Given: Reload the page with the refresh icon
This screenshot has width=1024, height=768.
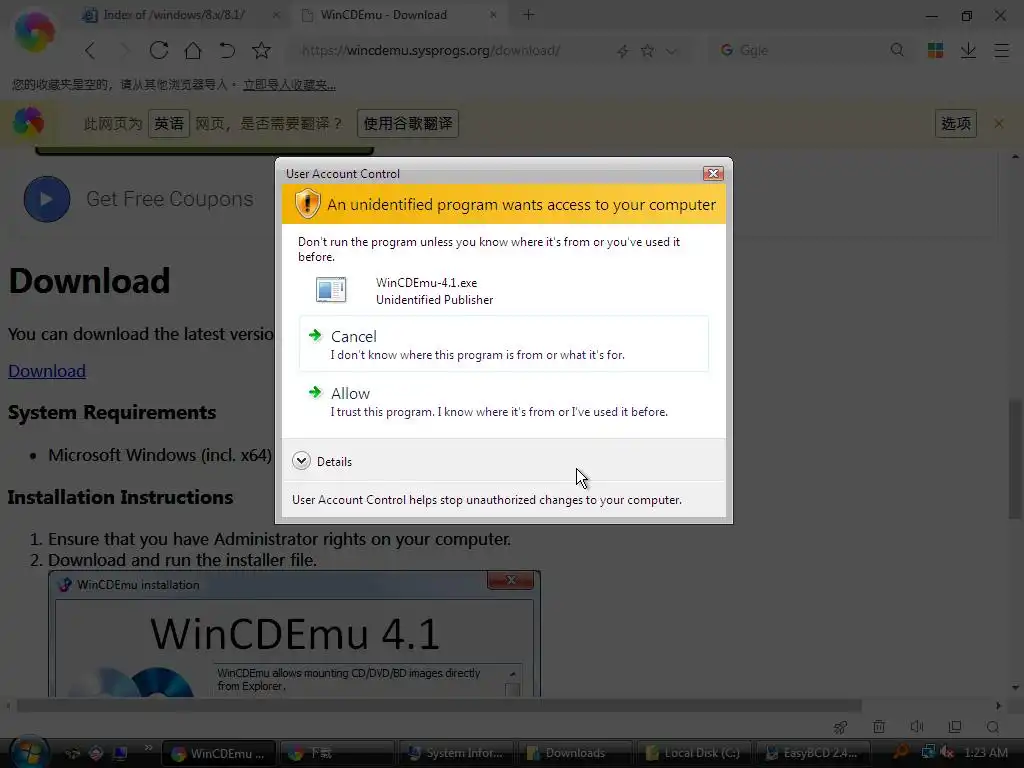Looking at the screenshot, I should [x=159, y=50].
